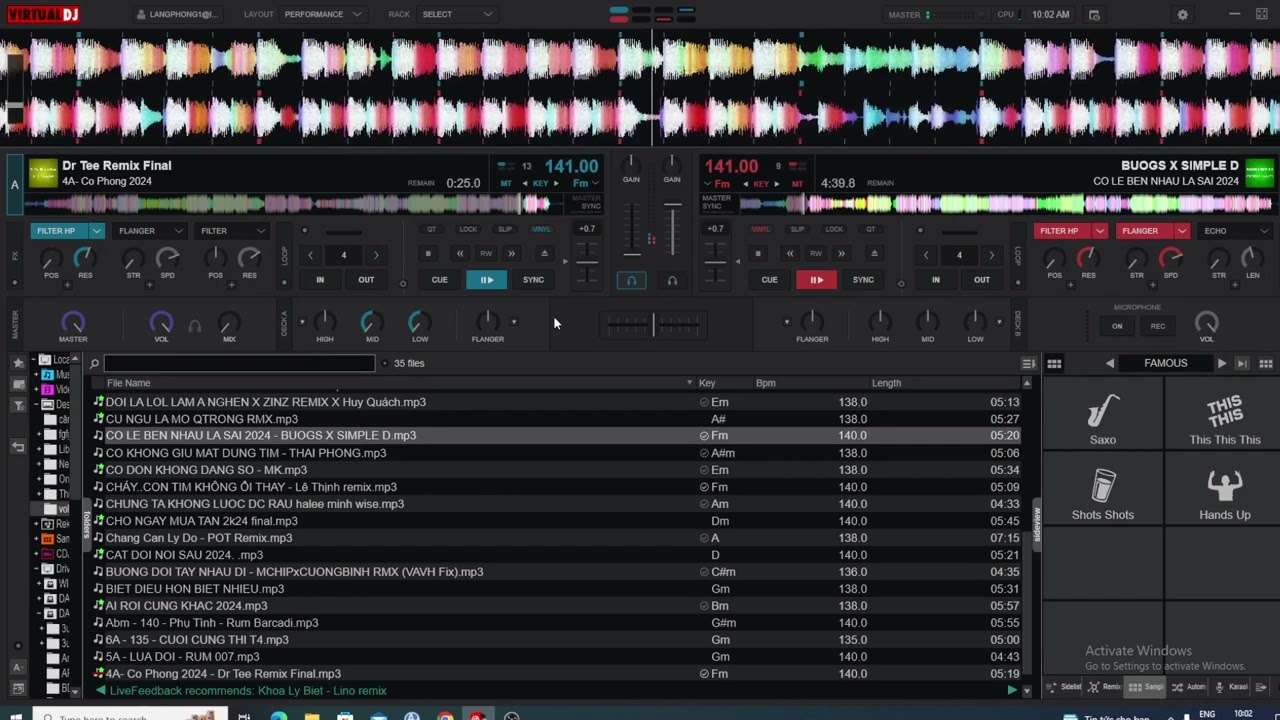The image size is (1280, 720).
Task: Toggle VINYL mode on deck B
Action: [762, 229]
